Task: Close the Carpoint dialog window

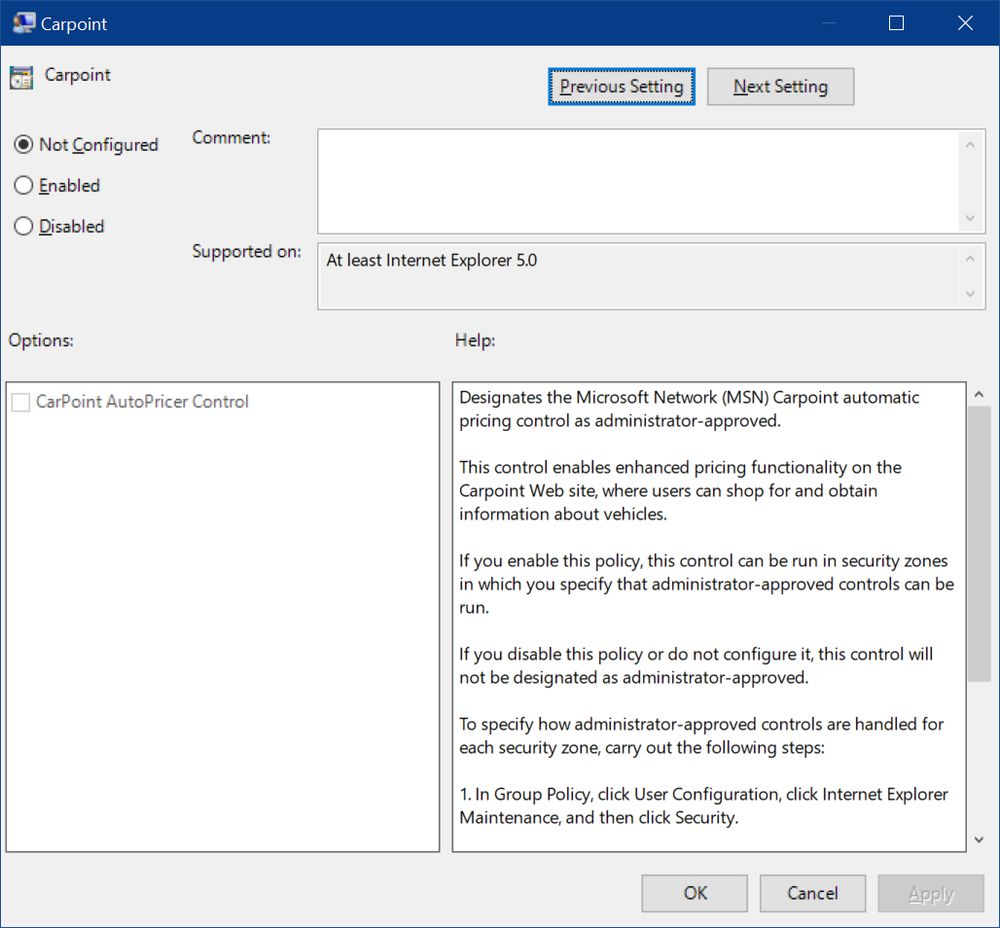Action: coord(965,23)
